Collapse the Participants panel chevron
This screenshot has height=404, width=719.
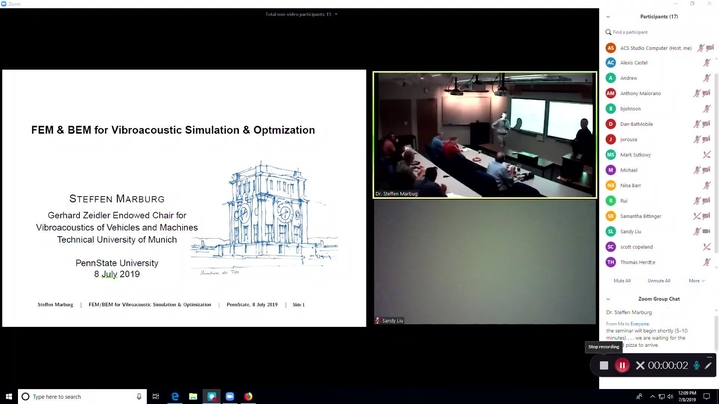tap(607, 16)
